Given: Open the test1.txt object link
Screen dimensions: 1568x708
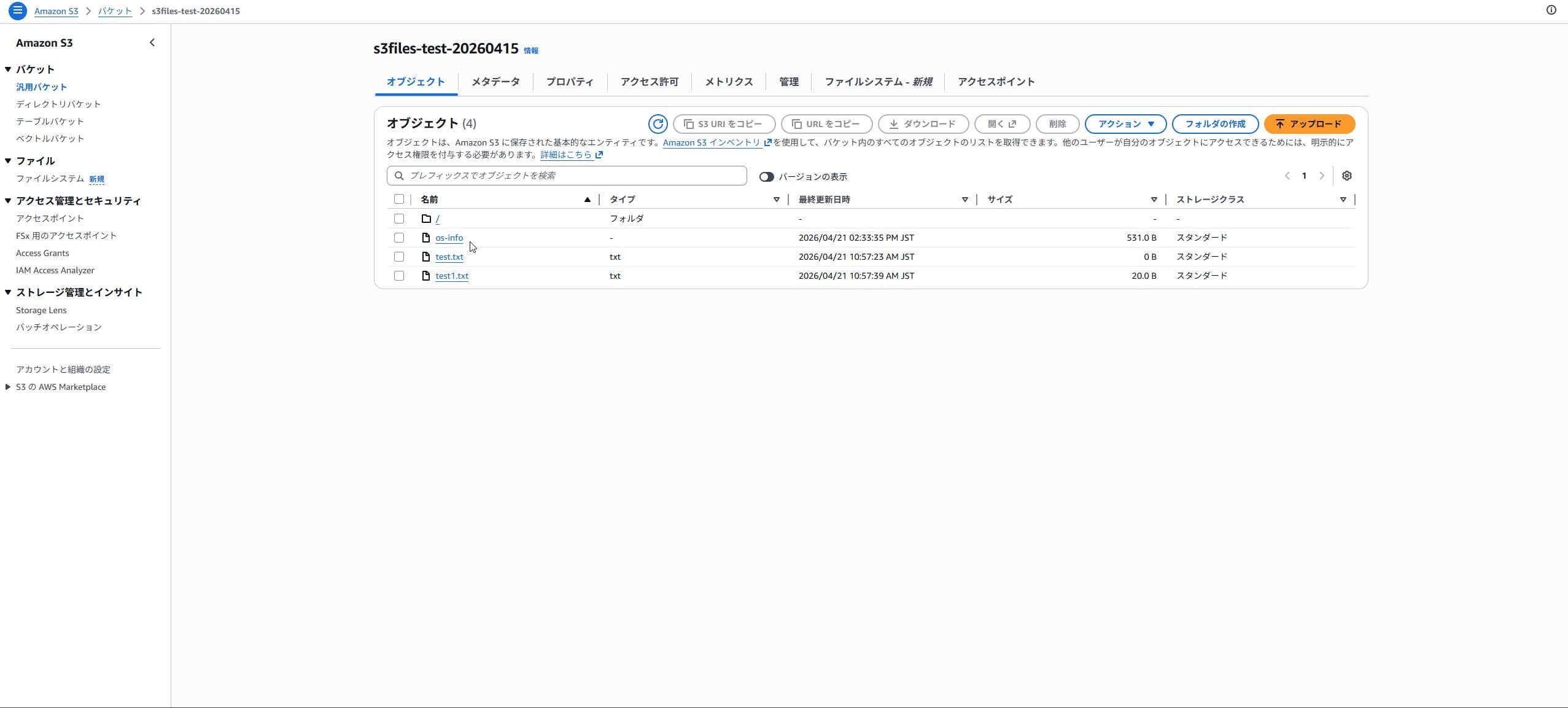Looking at the screenshot, I should [x=452, y=276].
